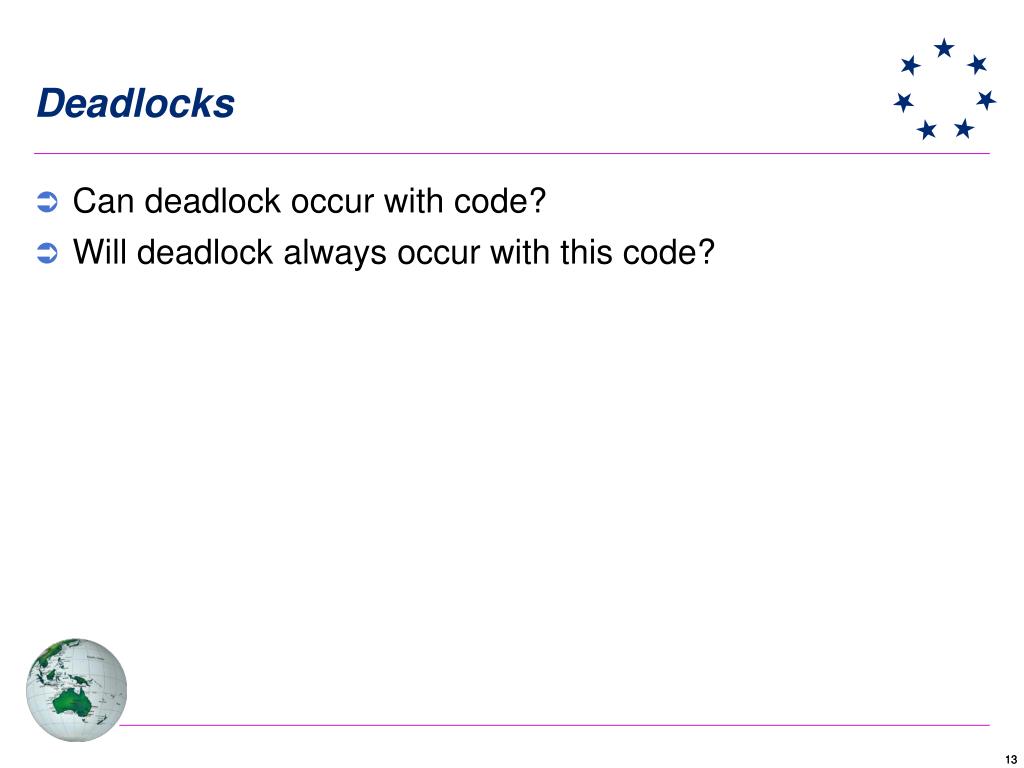The height and width of the screenshot is (768, 1024).
Task: Click the word "Can" in the first bullet
Action: (103, 201)
